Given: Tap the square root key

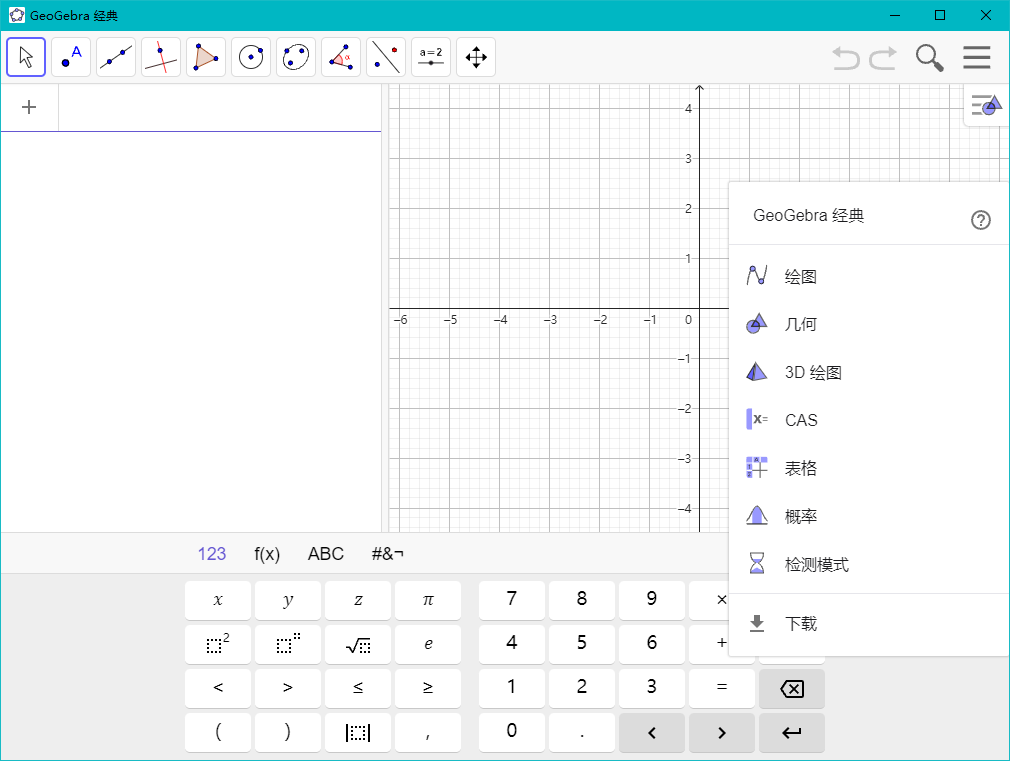Looking at the screenshot, I should pos(358,644).
